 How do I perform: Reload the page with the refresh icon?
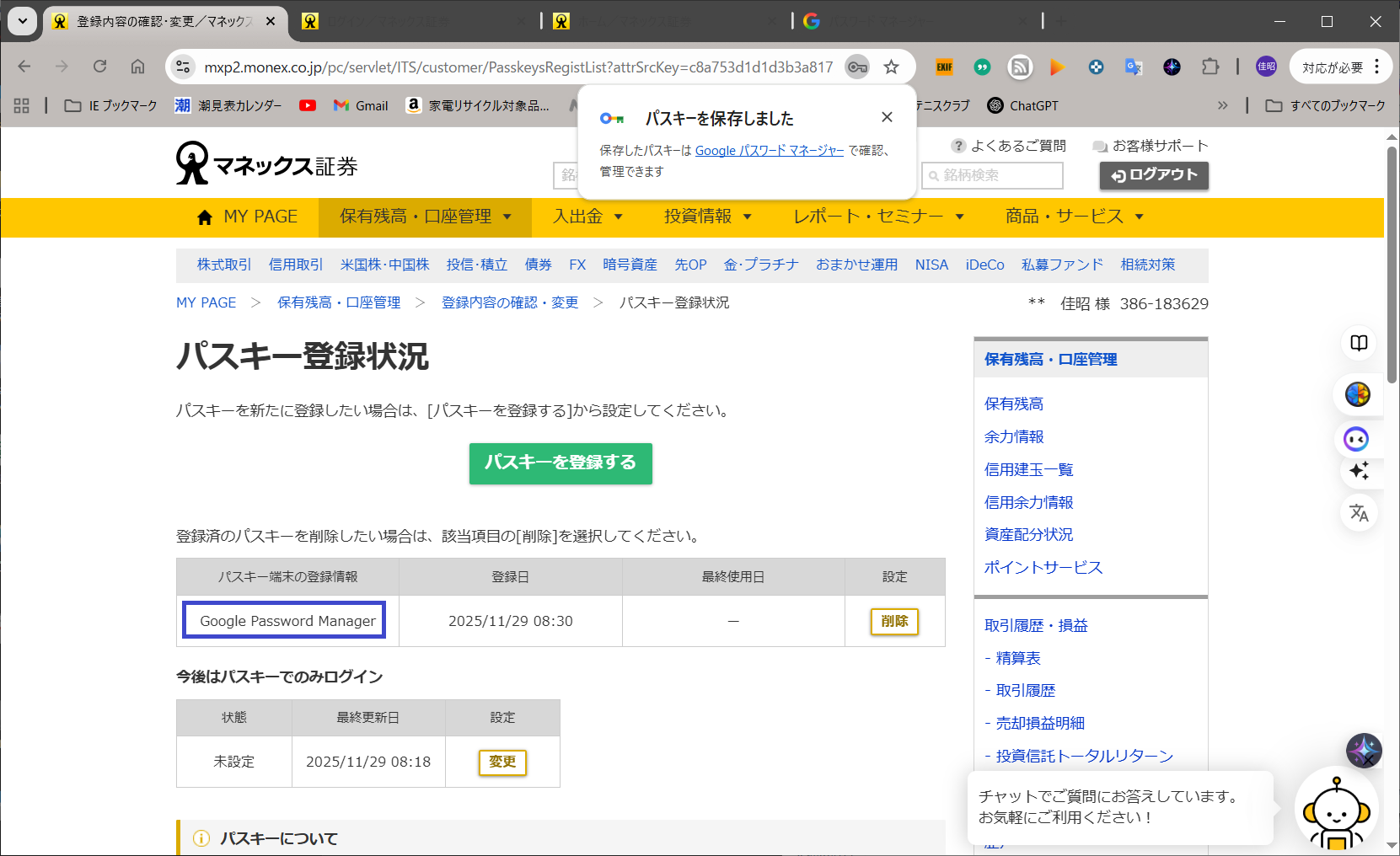point(99,67)
